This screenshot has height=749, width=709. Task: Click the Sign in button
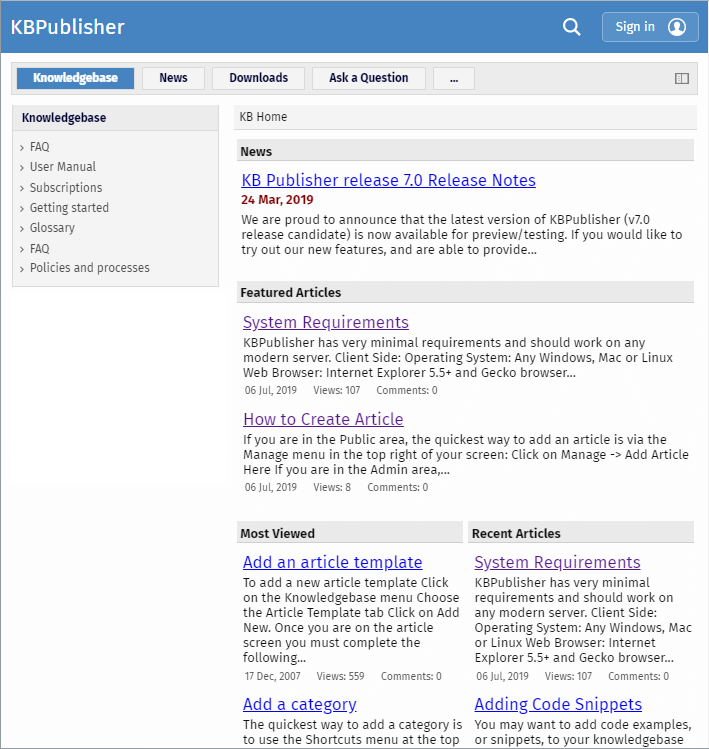[650, 27]
